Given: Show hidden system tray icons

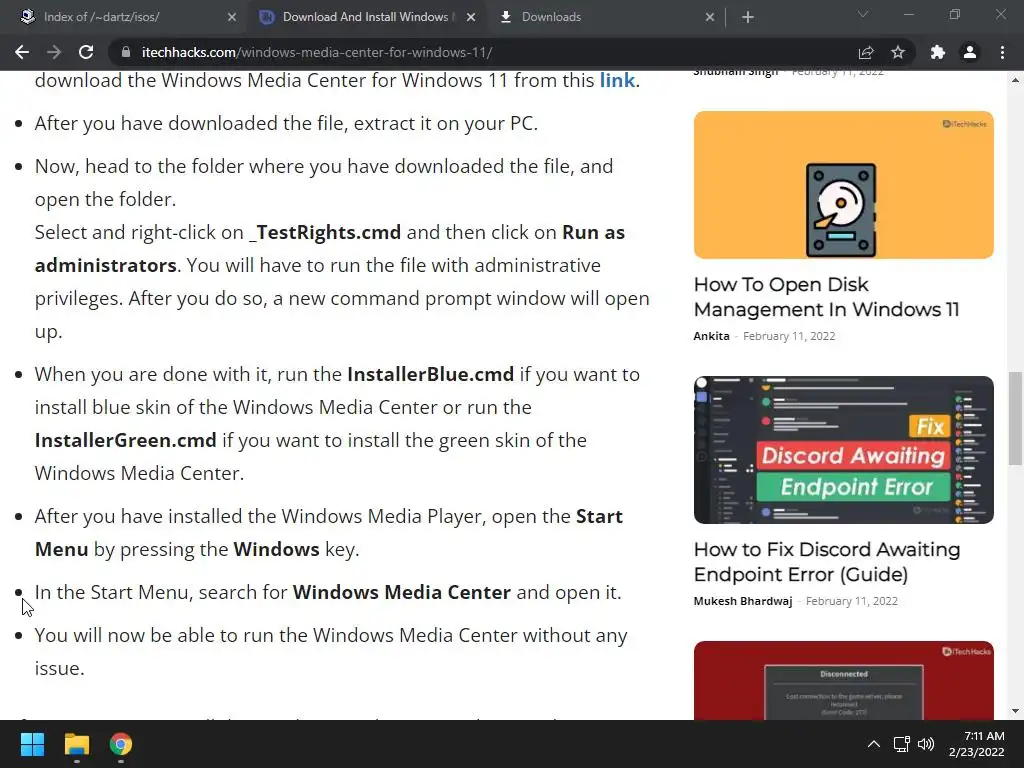Looking at the screenshot, I should (874, 744).
